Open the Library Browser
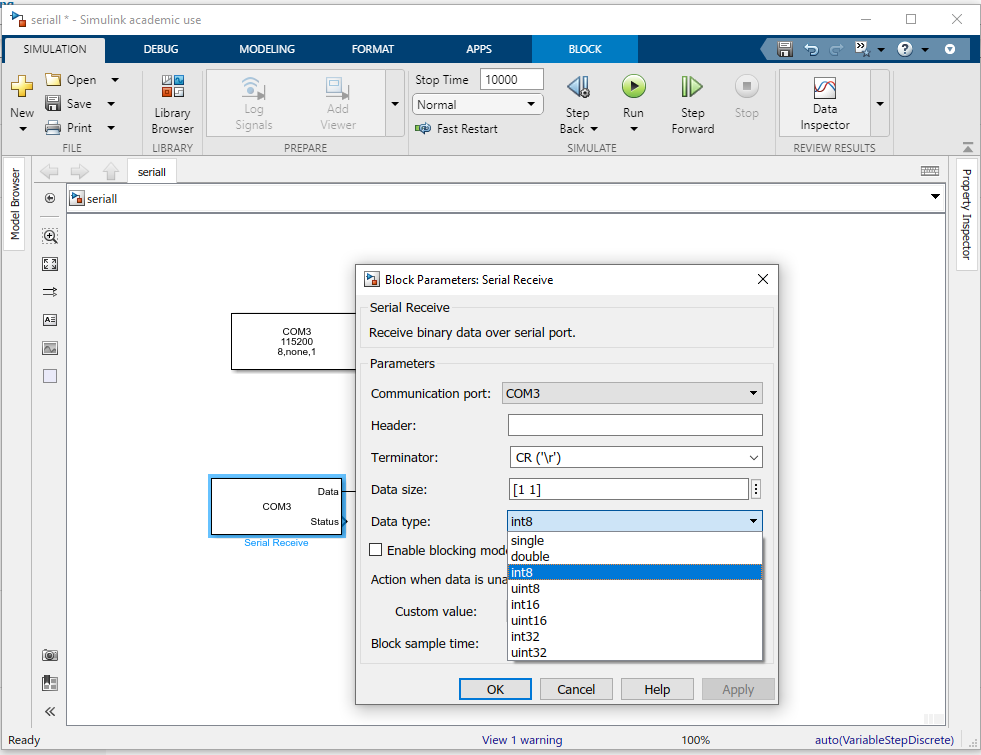981x755 pixels. point(172,104)
